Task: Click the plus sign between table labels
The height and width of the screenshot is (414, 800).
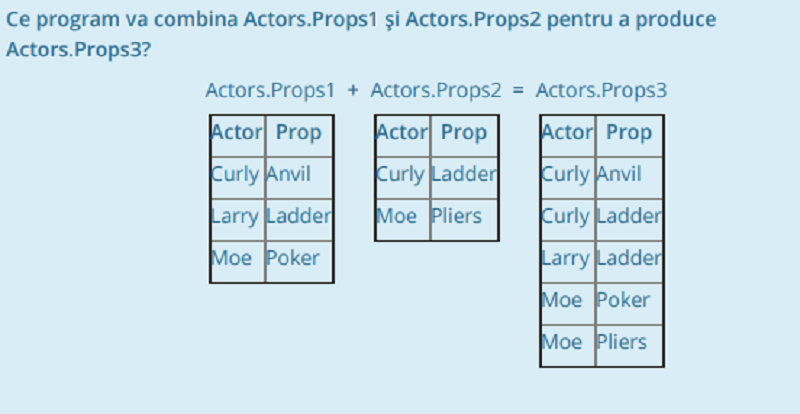Action: point(353,90)
